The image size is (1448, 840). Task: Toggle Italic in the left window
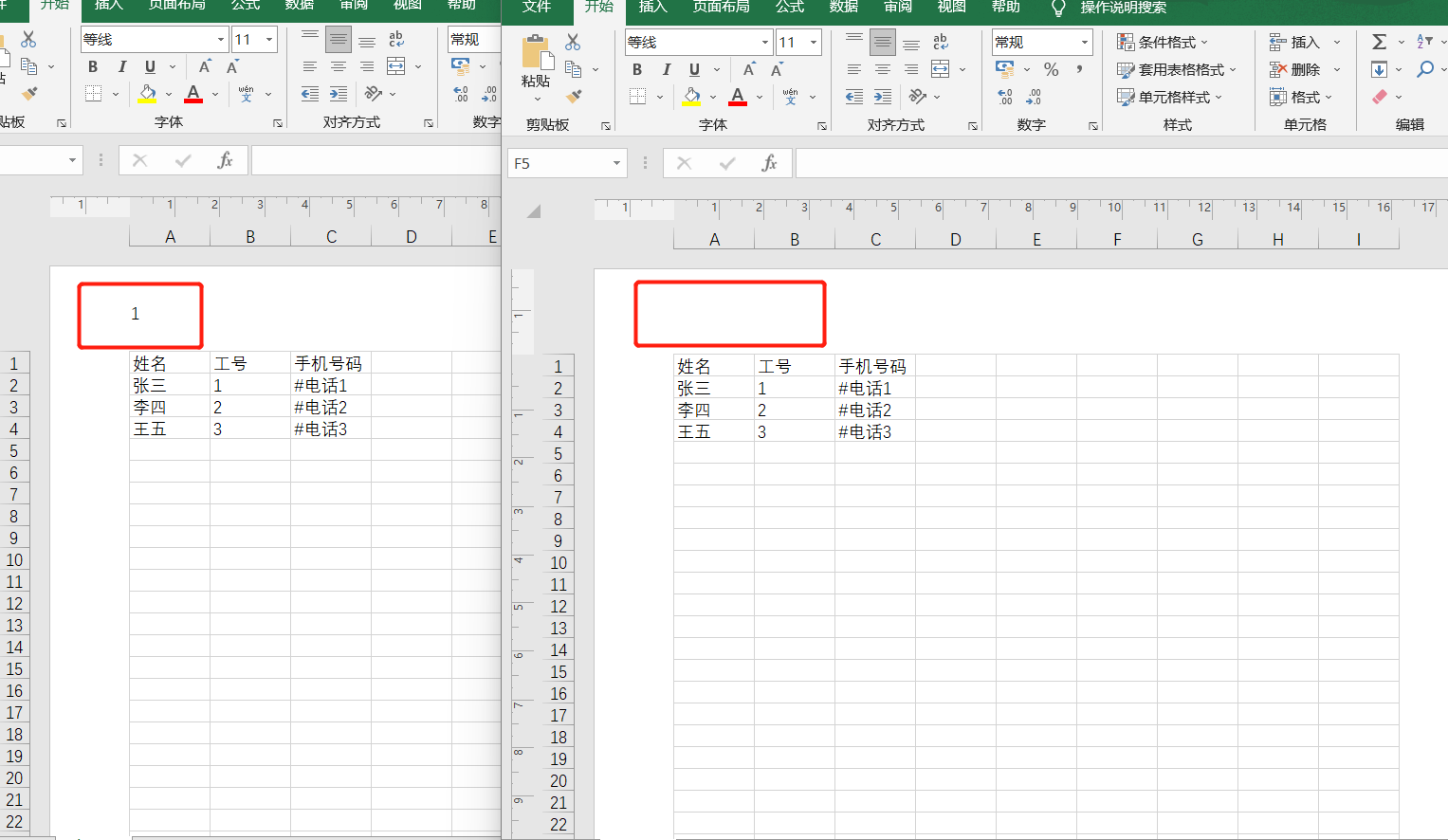tap(122, 66)
